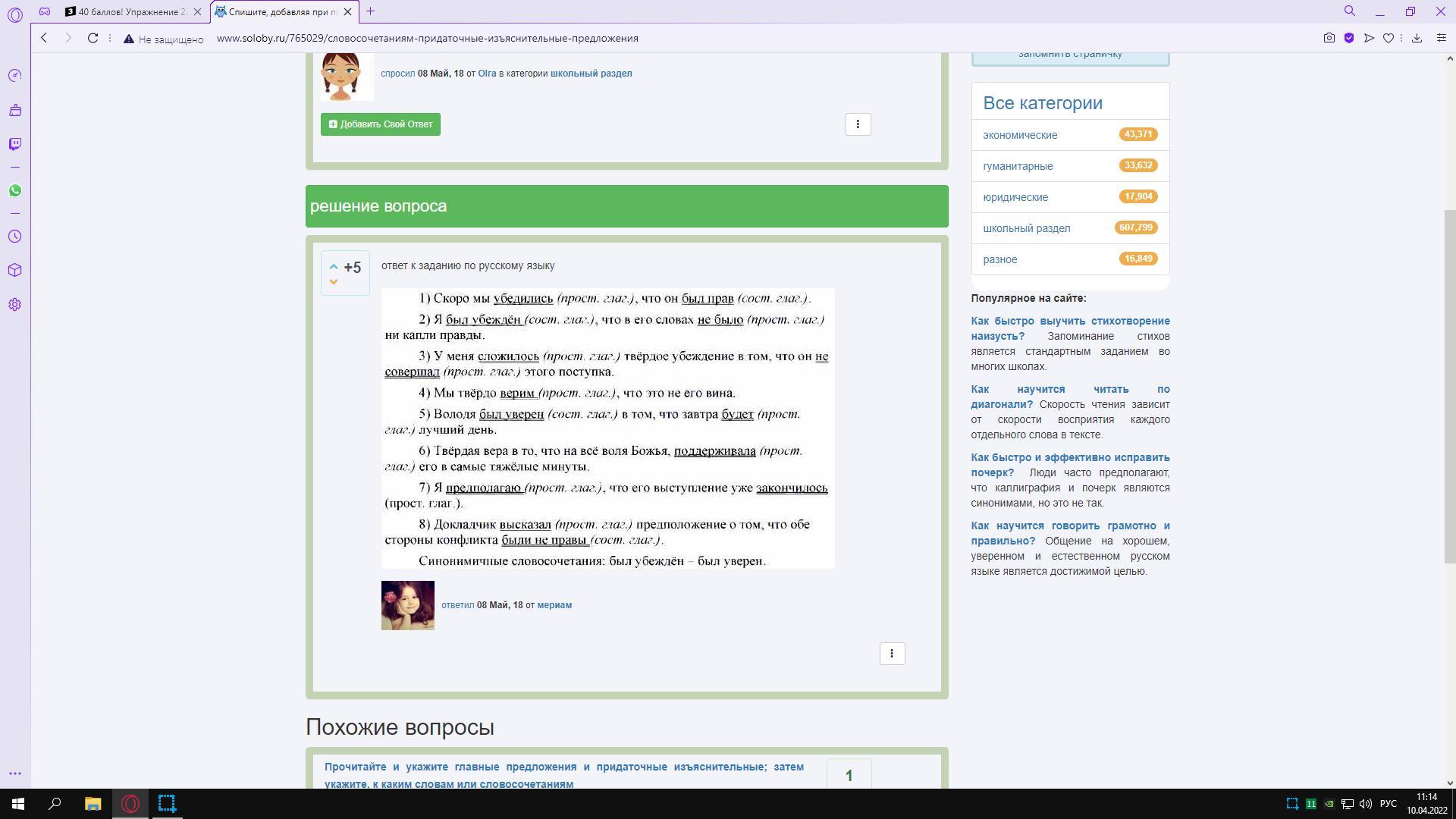Add page to bookmarks heart icon
The width and height of the screenshot is (1456, 819).
pos(1389,38)
